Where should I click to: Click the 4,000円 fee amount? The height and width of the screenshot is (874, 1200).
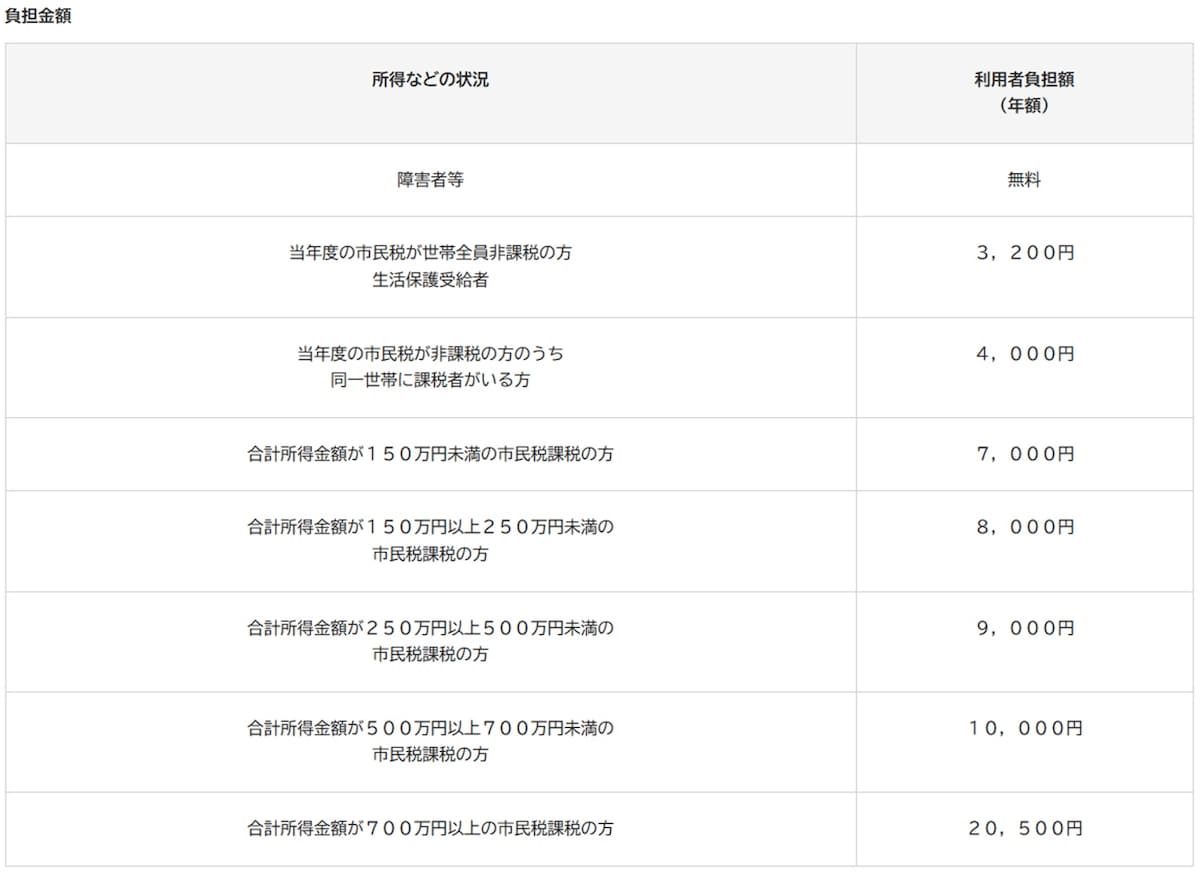[1024, 353]
